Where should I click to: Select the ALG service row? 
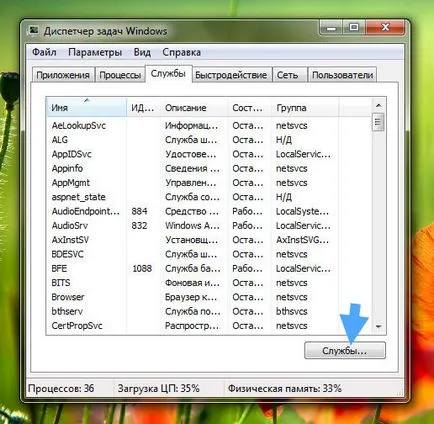208,140
